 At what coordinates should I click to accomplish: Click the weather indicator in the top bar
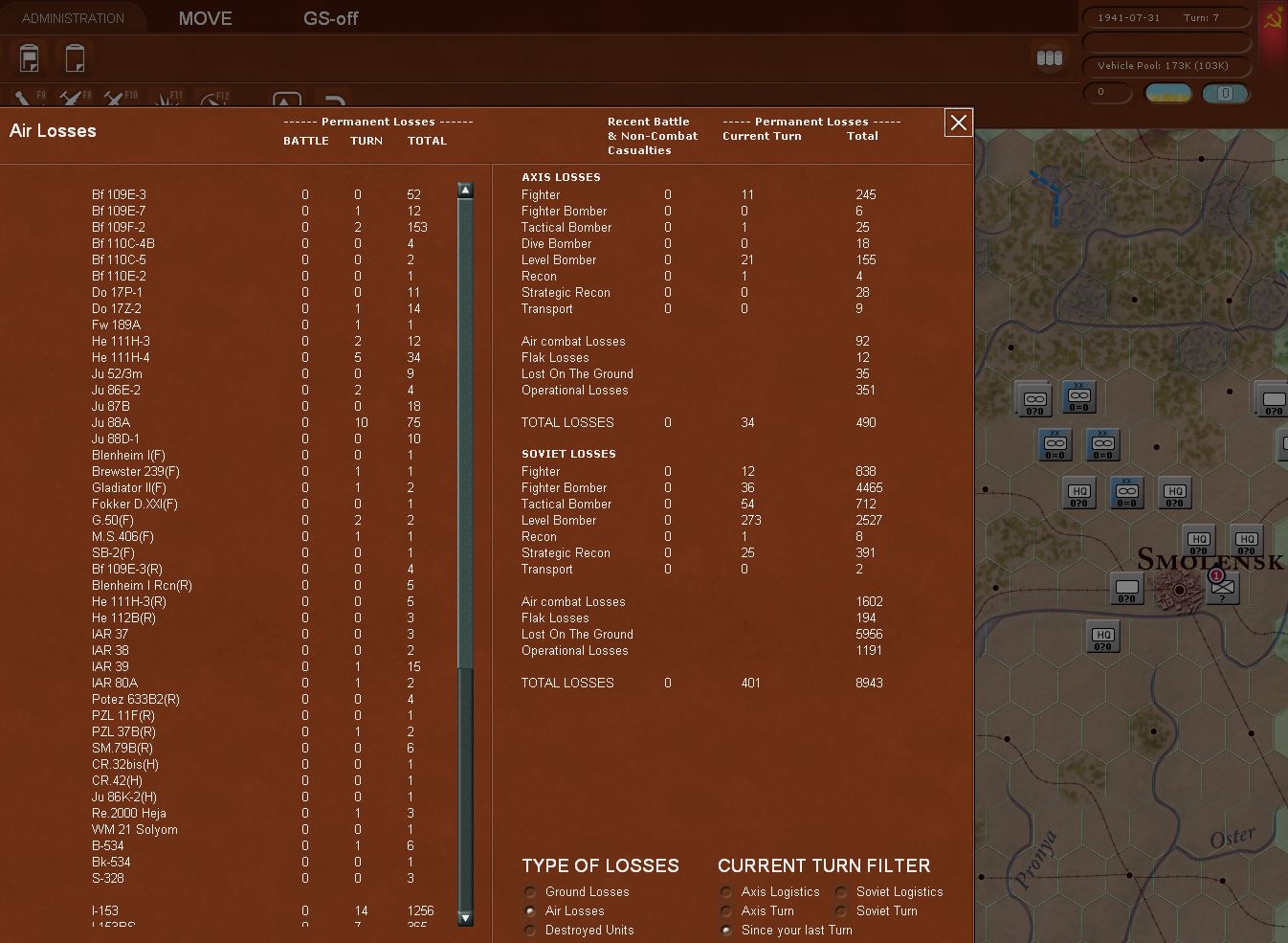coord(1168,93)
